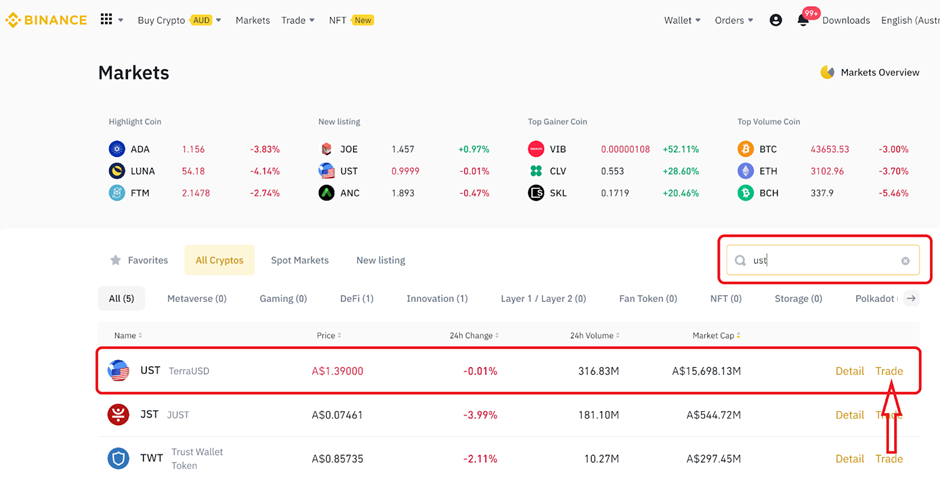Open Detail for UST TerraUSD
The width and height of the screenshot is (940, 480).
(x=849, y=371)
